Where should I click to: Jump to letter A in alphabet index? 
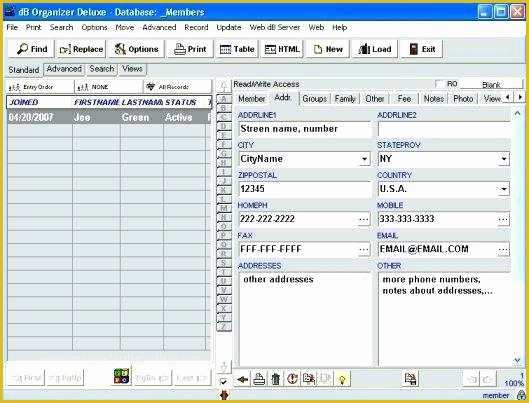[x=224, y=99]
